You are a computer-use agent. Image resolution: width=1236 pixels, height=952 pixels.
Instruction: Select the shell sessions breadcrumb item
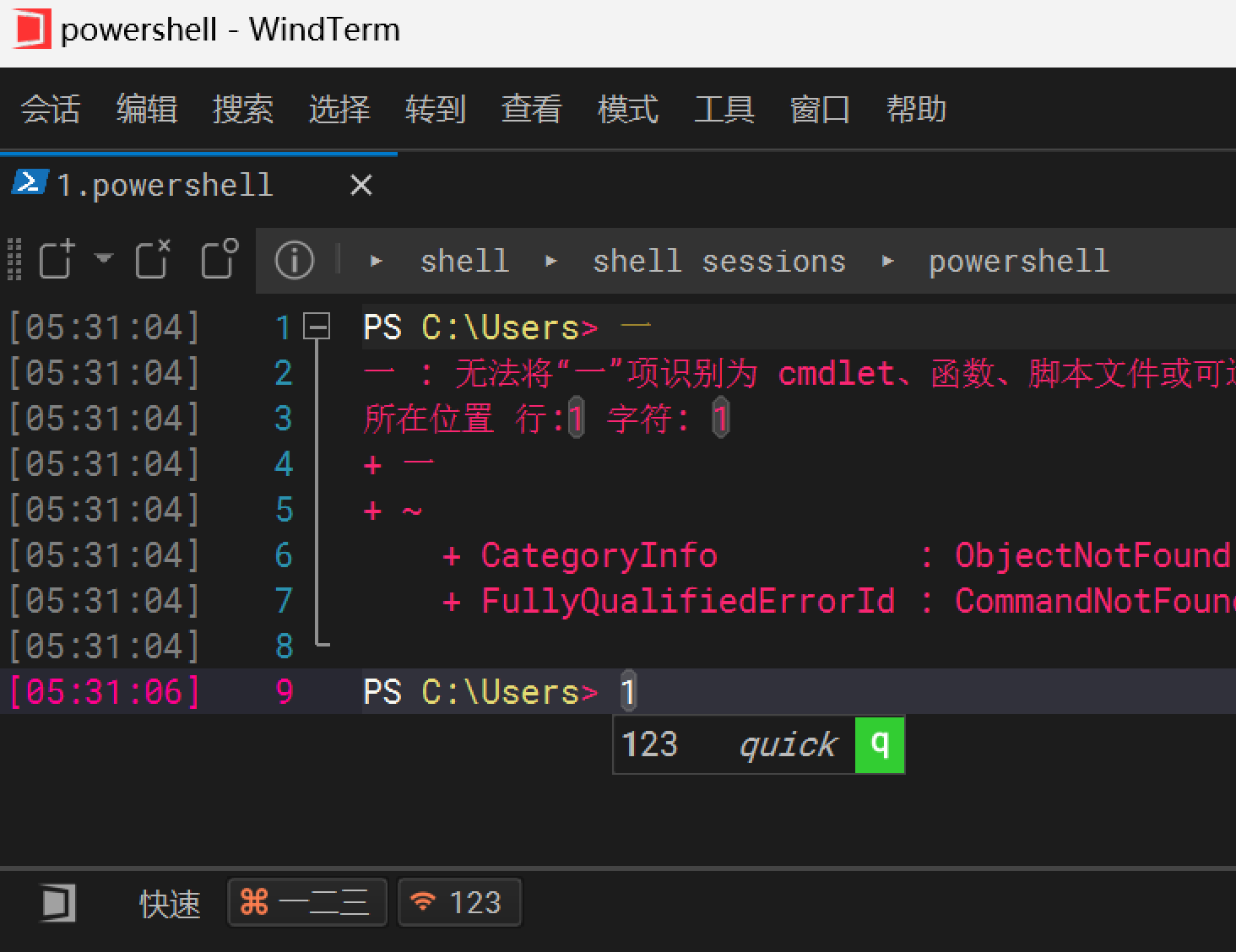tap(719, 261)
